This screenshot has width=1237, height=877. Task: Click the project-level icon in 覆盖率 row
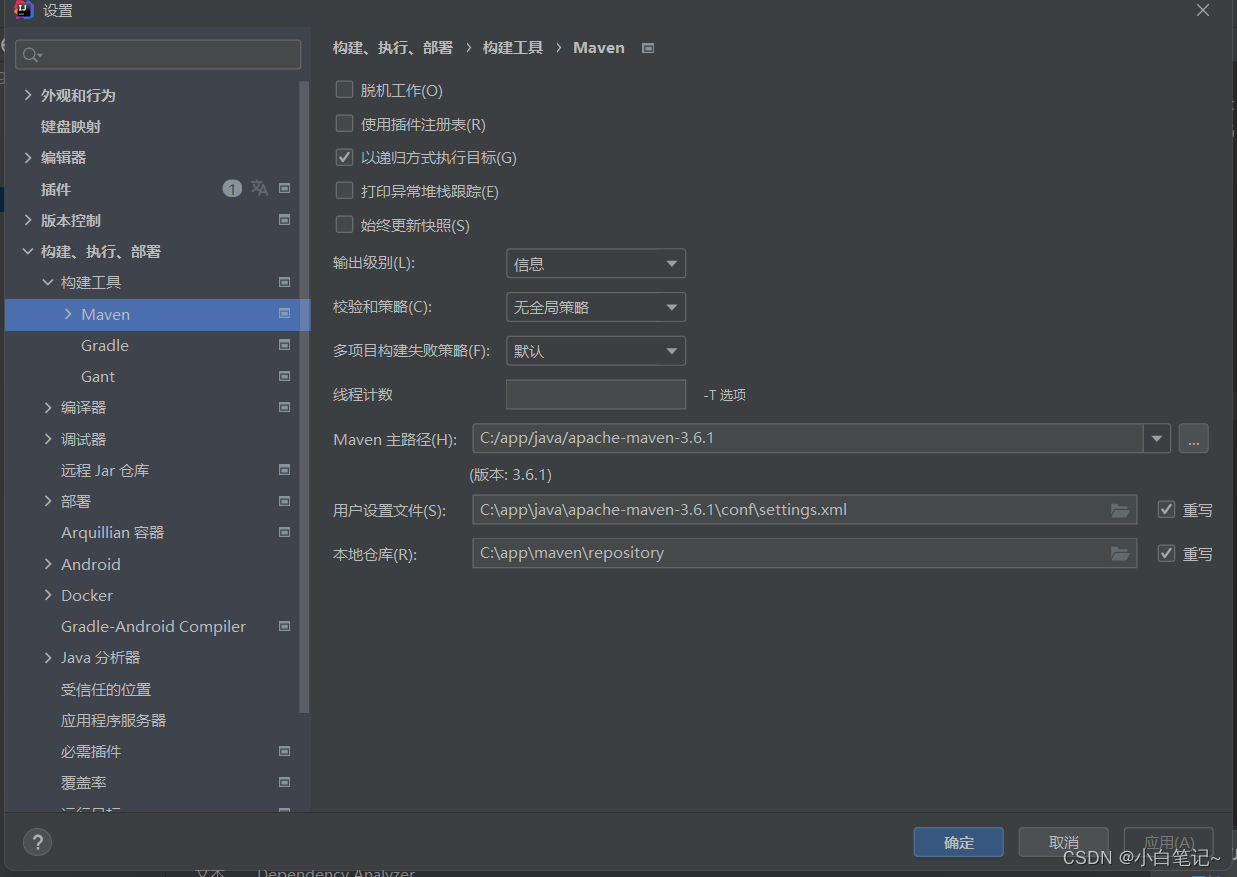click(x=284, y=782)
